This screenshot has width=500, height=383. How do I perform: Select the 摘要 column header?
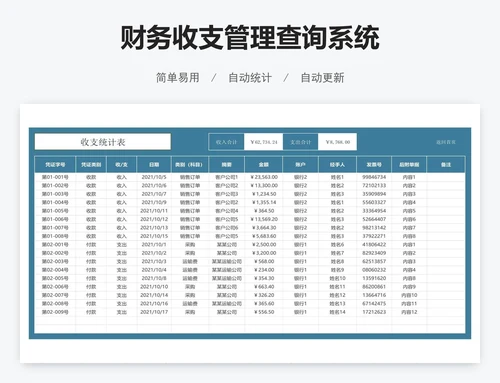[x=227, y=164]
